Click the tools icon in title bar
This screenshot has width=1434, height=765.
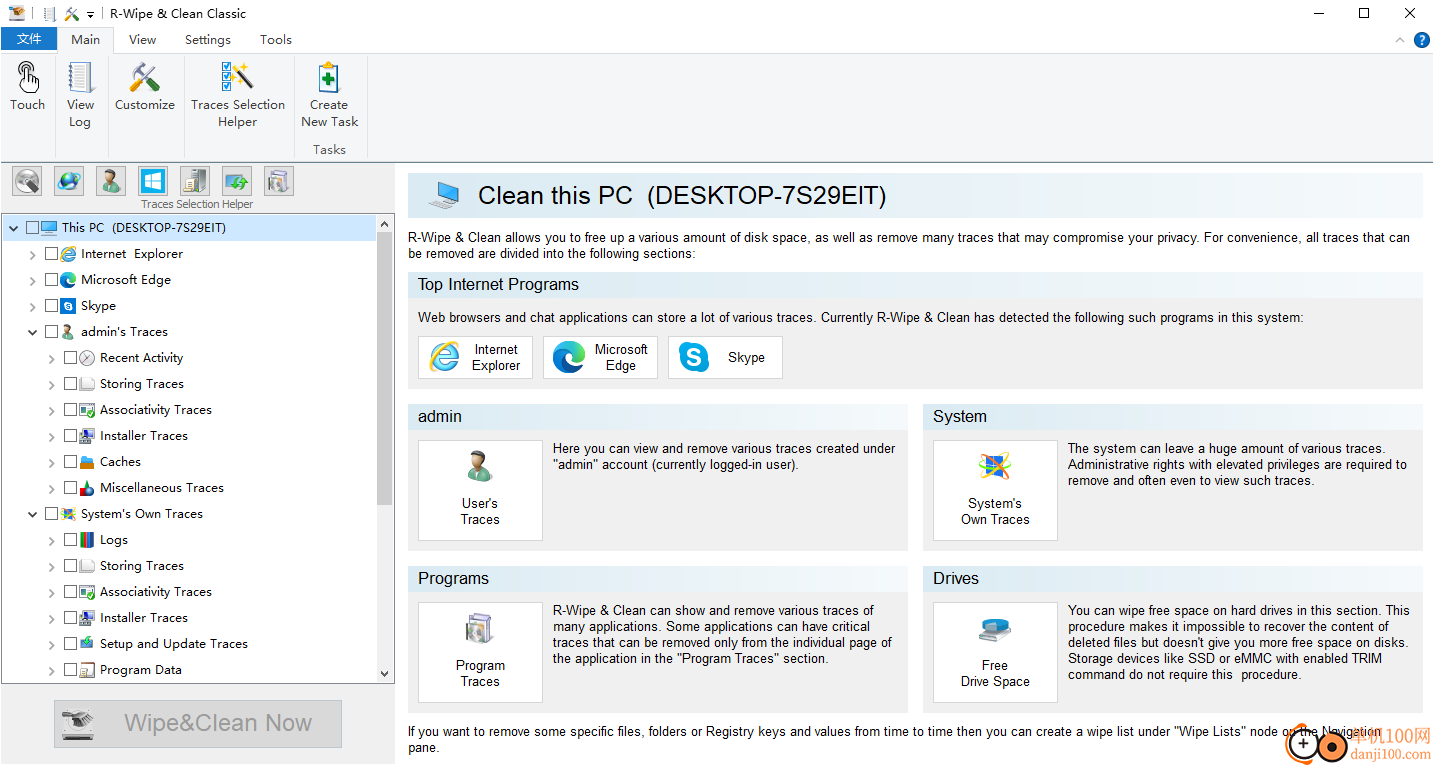pos(72,14)
